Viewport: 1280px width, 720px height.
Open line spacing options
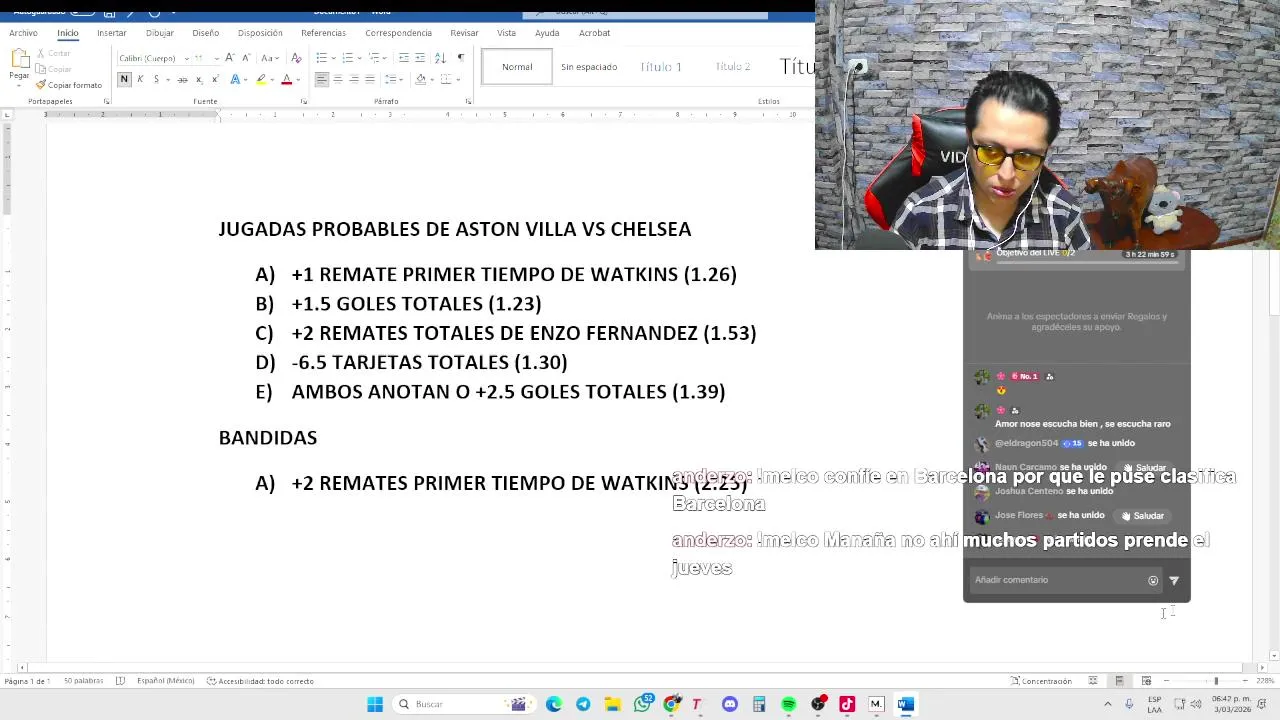(x=394, y=79)
